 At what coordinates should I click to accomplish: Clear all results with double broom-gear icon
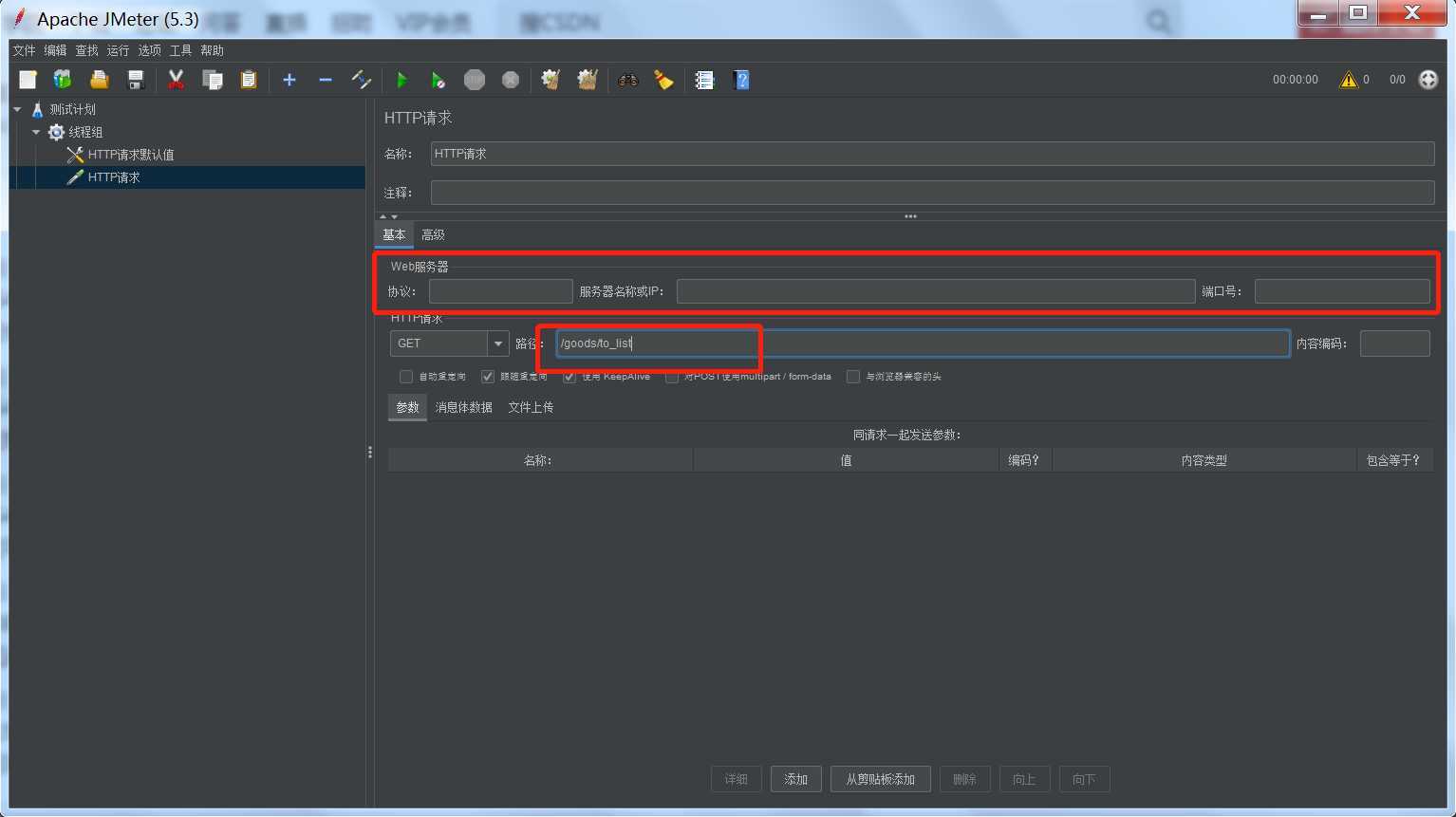[x=588, y=80]
